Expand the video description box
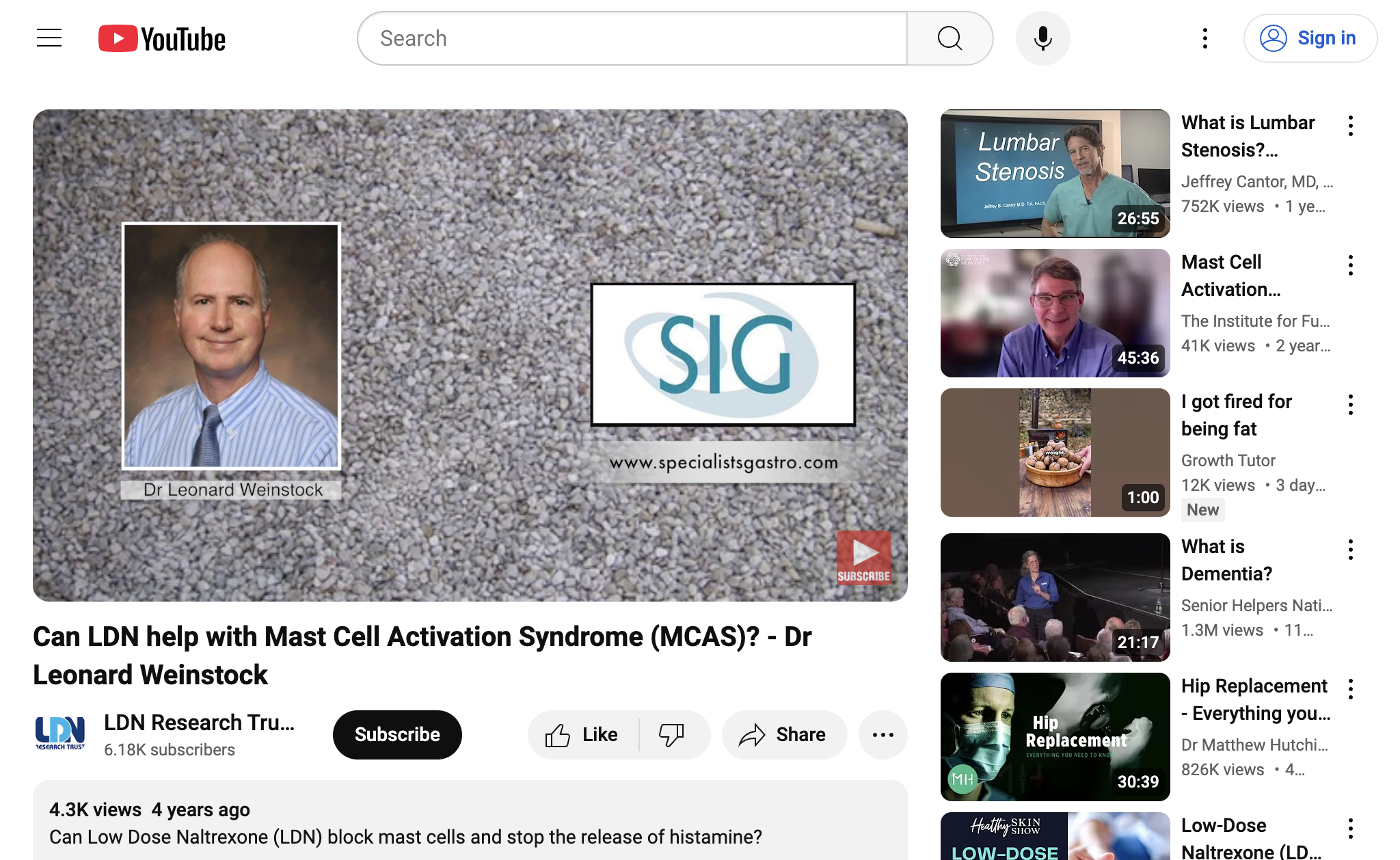Image resolution: width=1400 pixels, height=860 pixels. click(x=470, y=820)
